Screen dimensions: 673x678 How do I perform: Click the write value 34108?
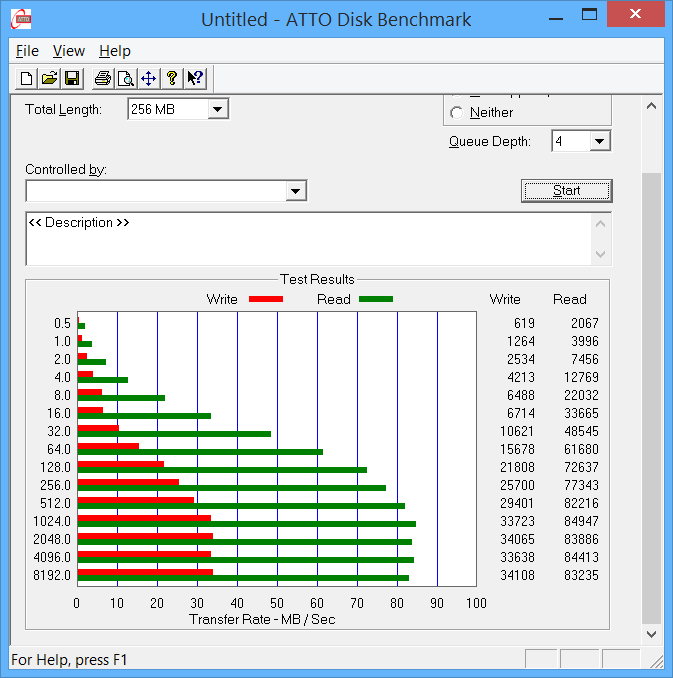click(517, 576)
